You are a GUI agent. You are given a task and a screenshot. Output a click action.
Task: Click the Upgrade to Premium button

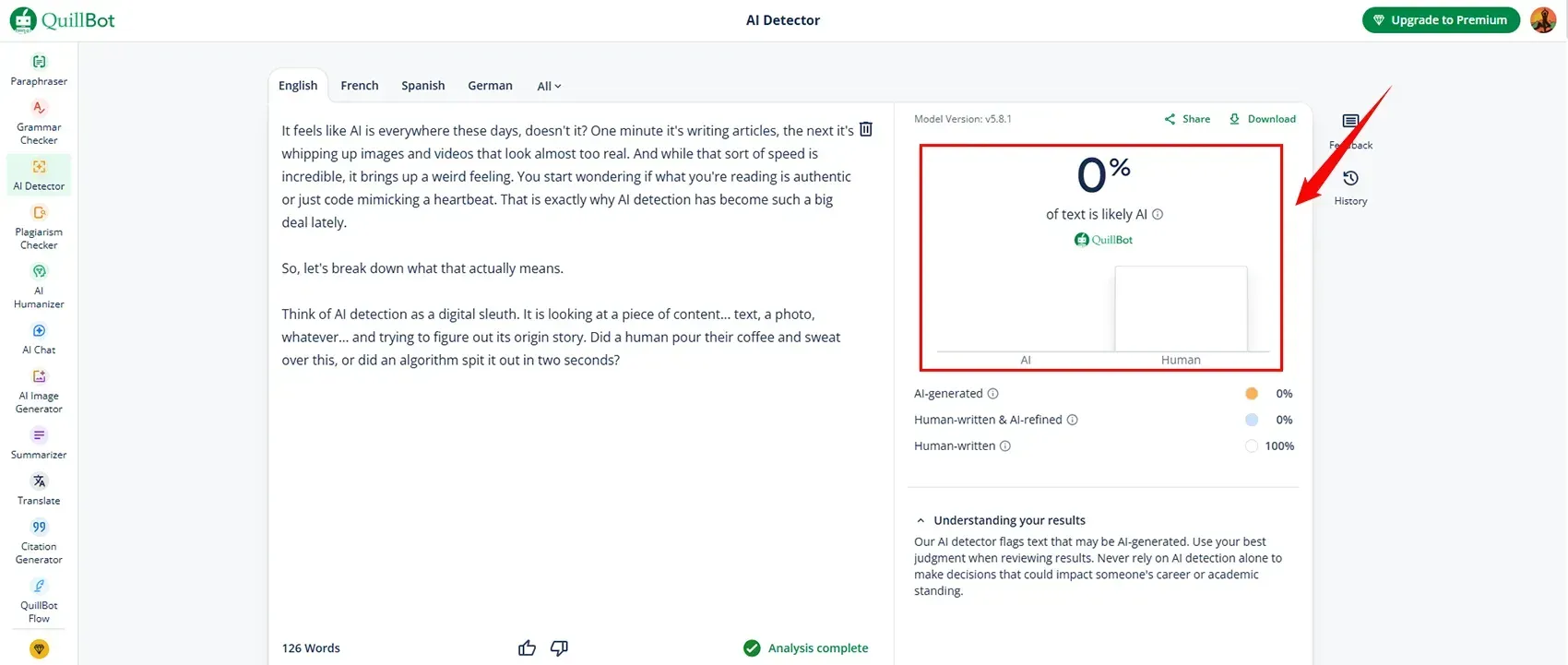pyautogui.click(x=1440, y=19)
